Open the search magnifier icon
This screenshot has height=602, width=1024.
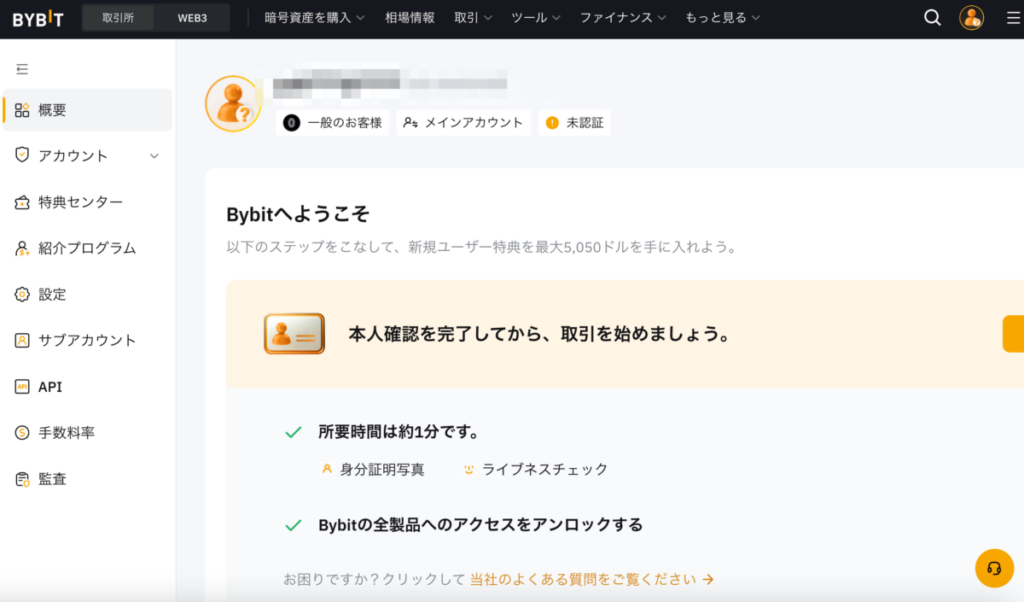click(933, 18)
